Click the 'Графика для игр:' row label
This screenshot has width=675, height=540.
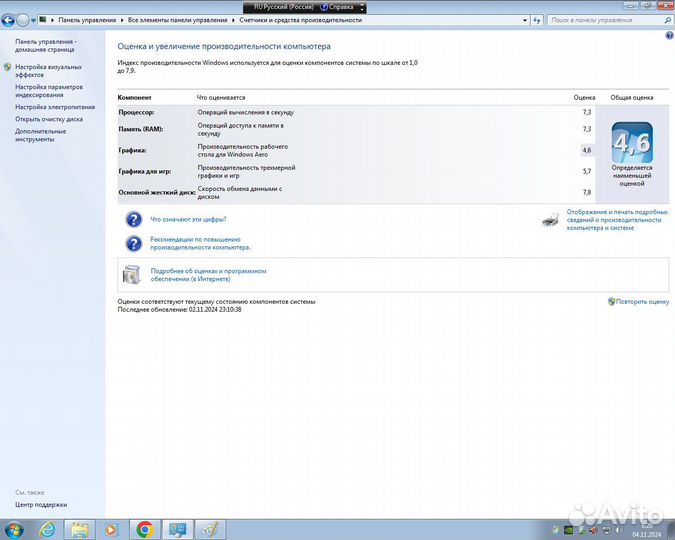[145, 171]
